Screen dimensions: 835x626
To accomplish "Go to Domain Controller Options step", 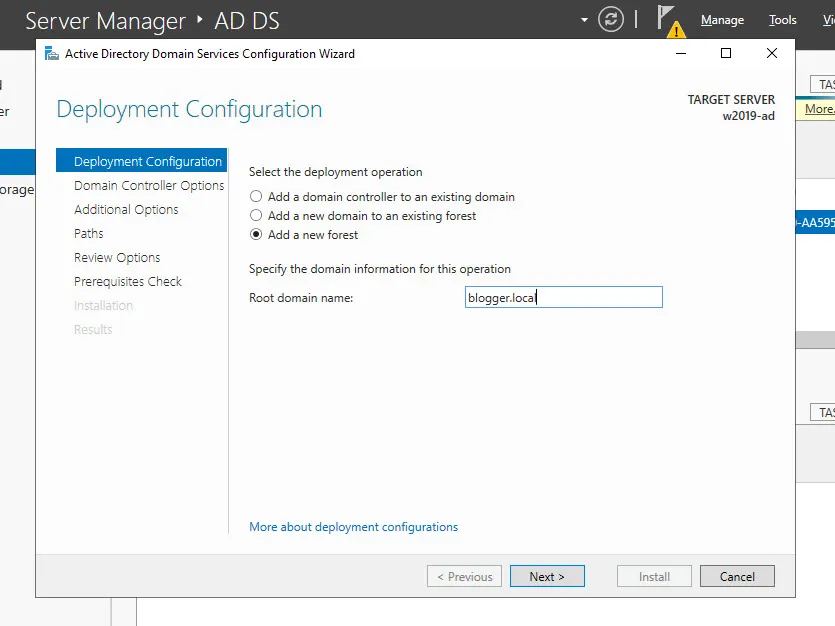I will (x=149, y=186).
